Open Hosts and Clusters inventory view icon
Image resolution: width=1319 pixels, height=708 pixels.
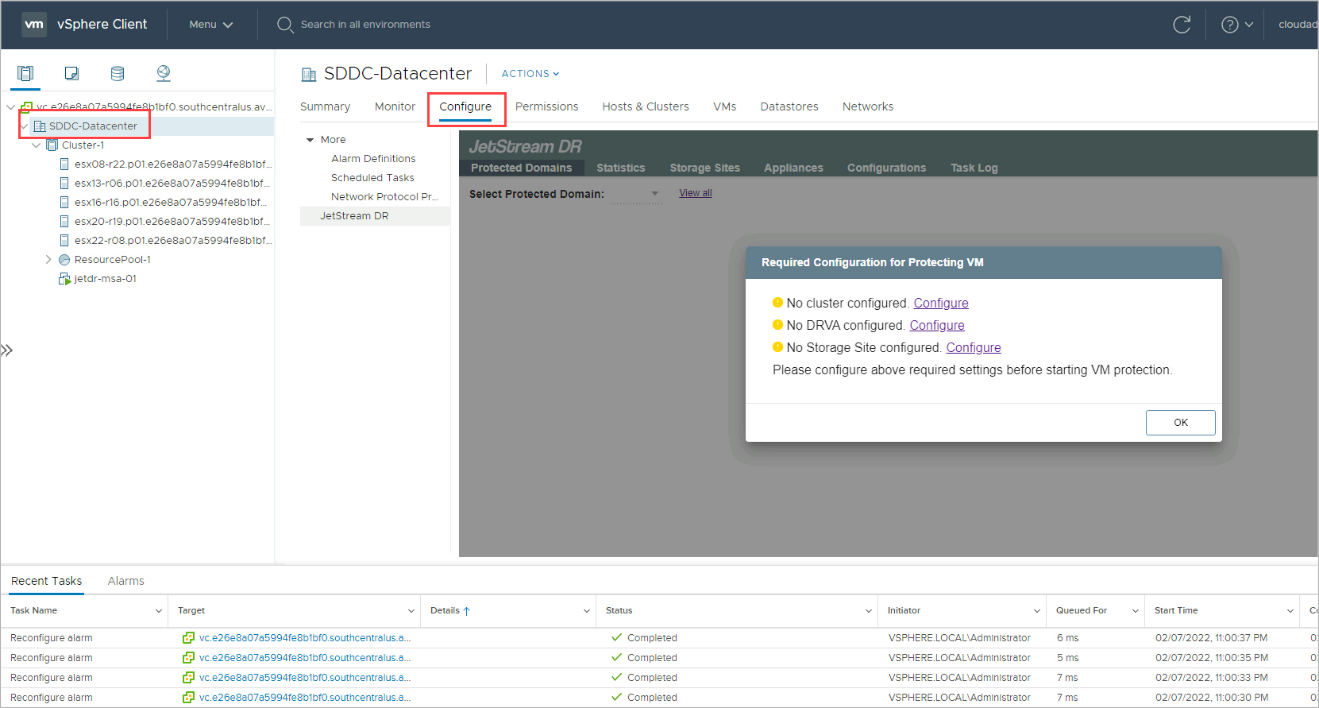click(x=25, y=74)
